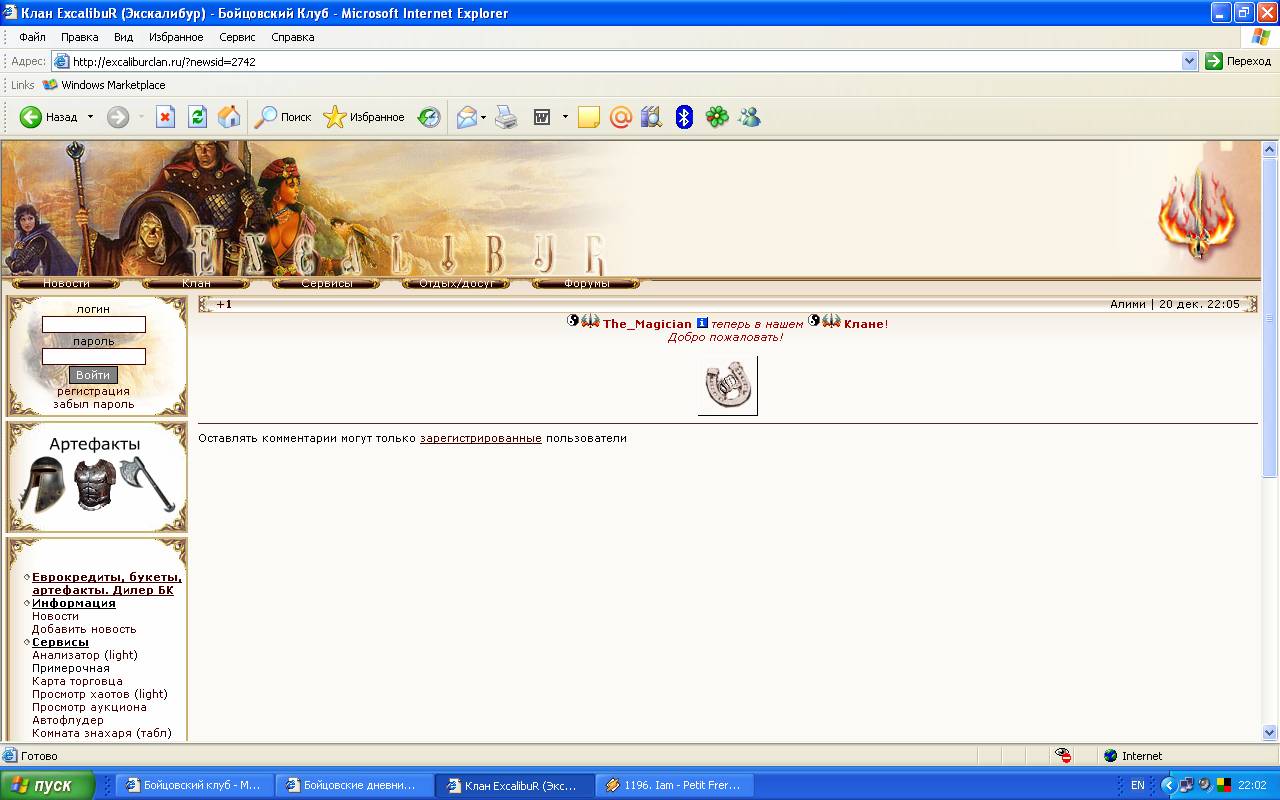The width and height of the screenshot is (1280, 800).
Task: Open Еврокредиты, букеты, артефакты dealer link
Action: 107,584
